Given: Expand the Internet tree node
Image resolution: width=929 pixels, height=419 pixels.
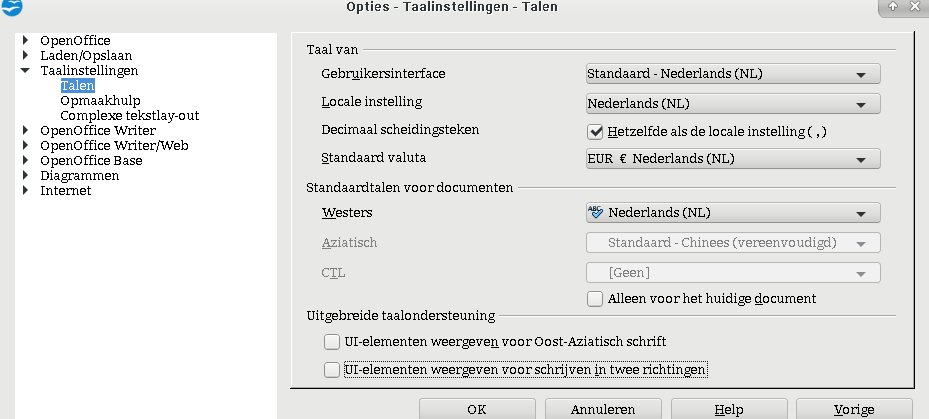Looking at the screenshot, I should point(25,191).
